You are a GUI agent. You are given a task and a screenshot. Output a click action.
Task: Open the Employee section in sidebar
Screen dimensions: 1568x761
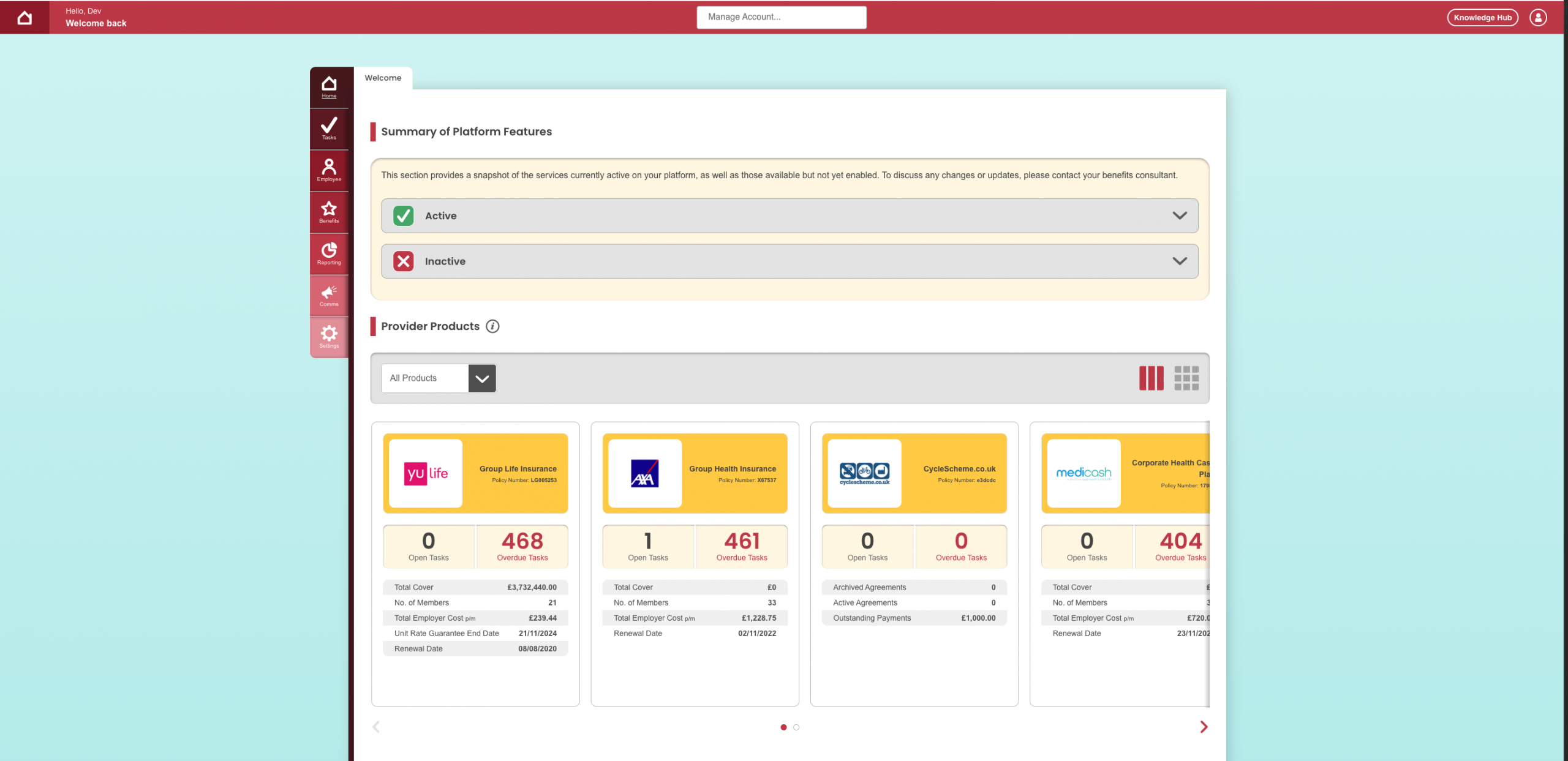point(329,170)
